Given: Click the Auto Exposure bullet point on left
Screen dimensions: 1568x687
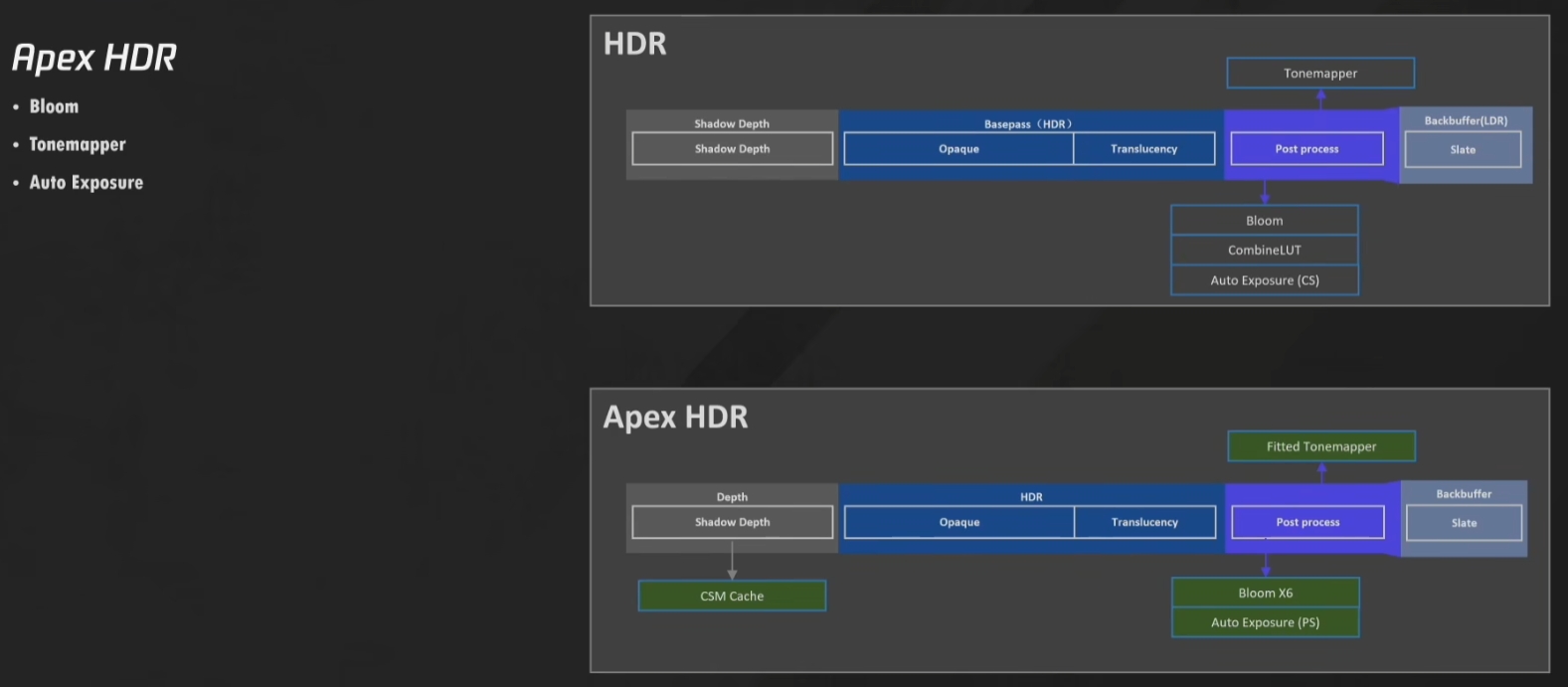Looking at the screenshot, I should pos(86,182).
